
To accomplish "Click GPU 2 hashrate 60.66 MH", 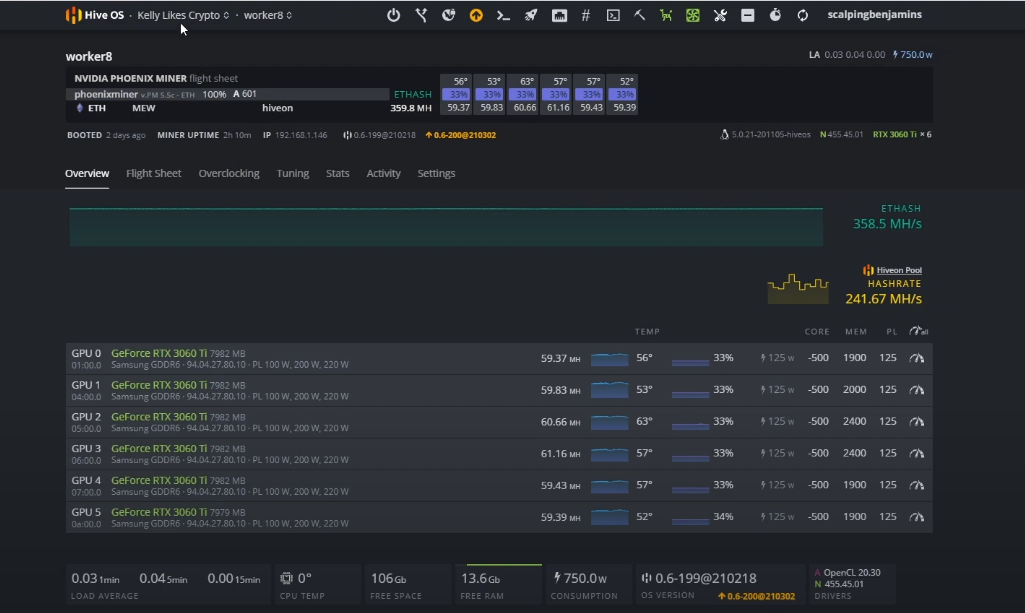I will coord(560,422).
